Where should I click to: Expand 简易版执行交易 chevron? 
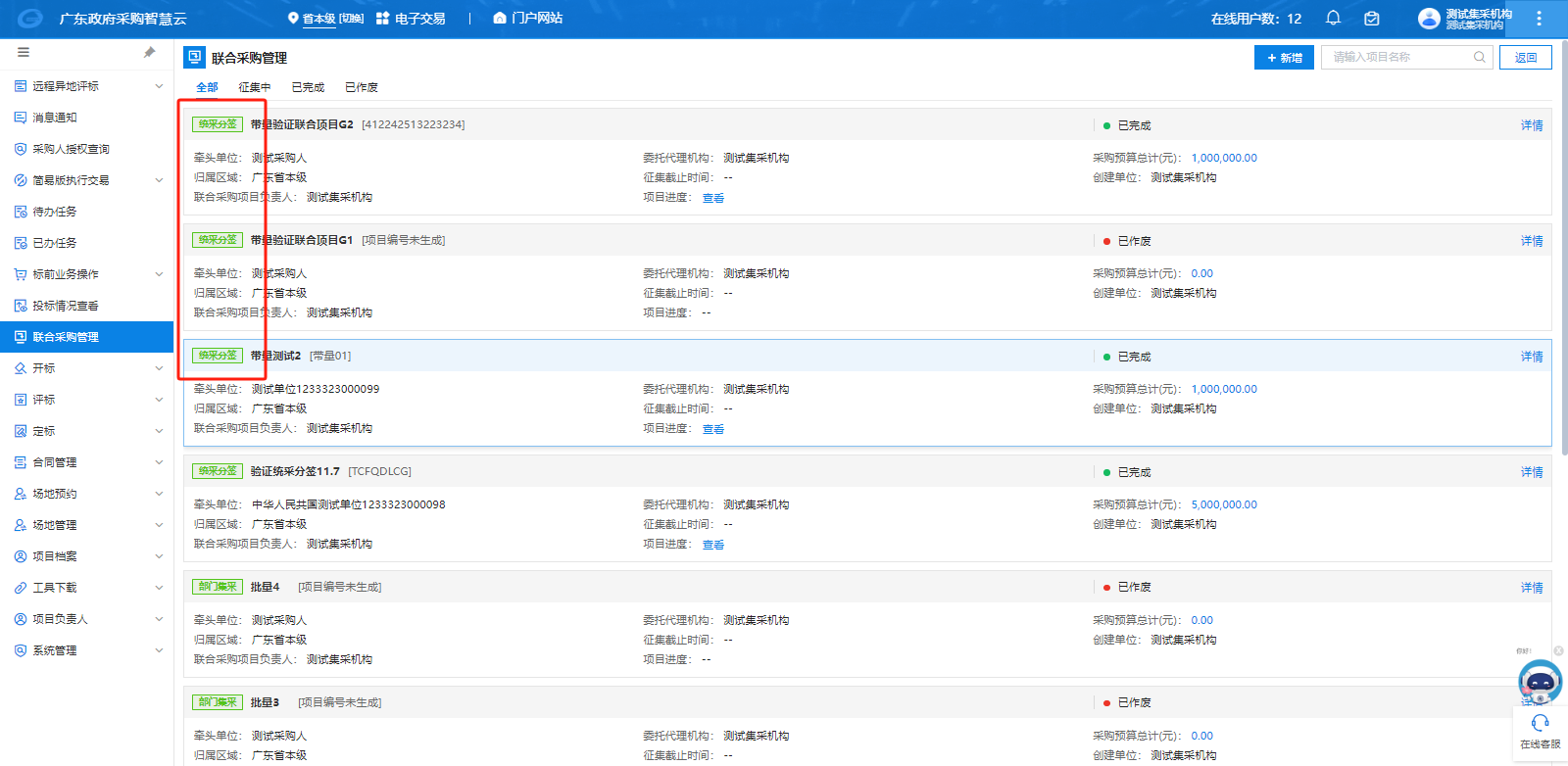tap(159, 180)
